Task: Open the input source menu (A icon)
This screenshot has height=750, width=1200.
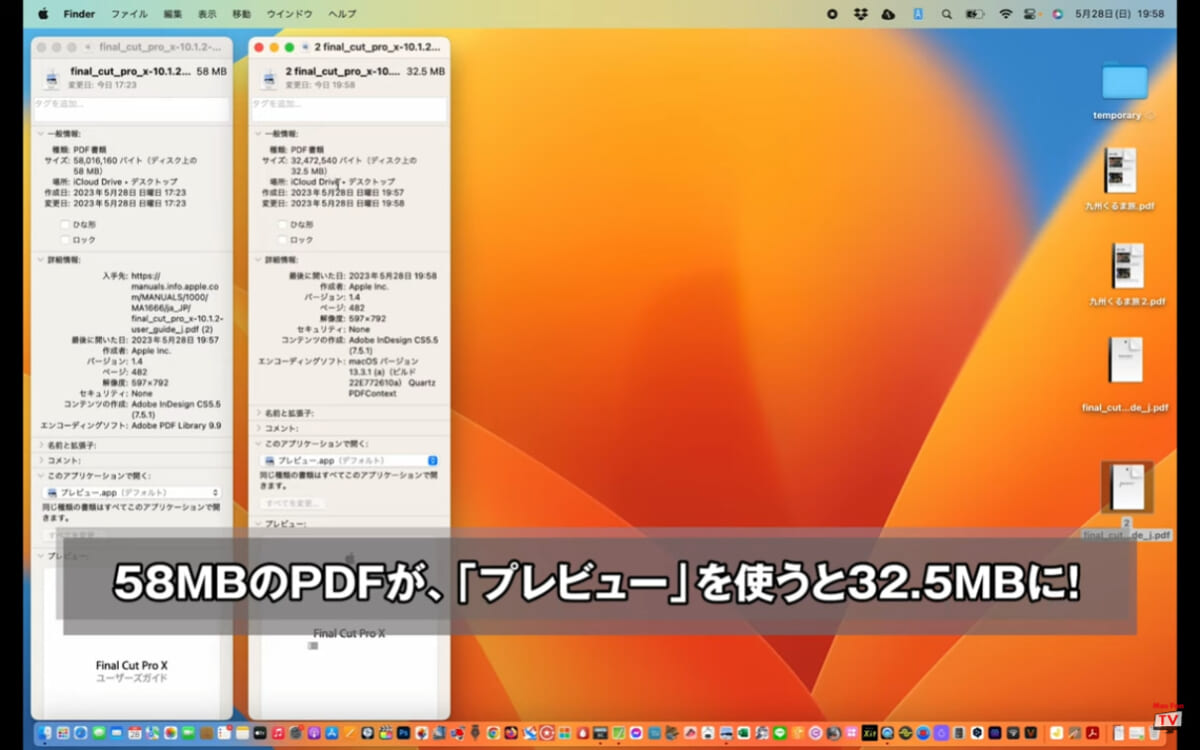Action: click(x=917, y=14)
